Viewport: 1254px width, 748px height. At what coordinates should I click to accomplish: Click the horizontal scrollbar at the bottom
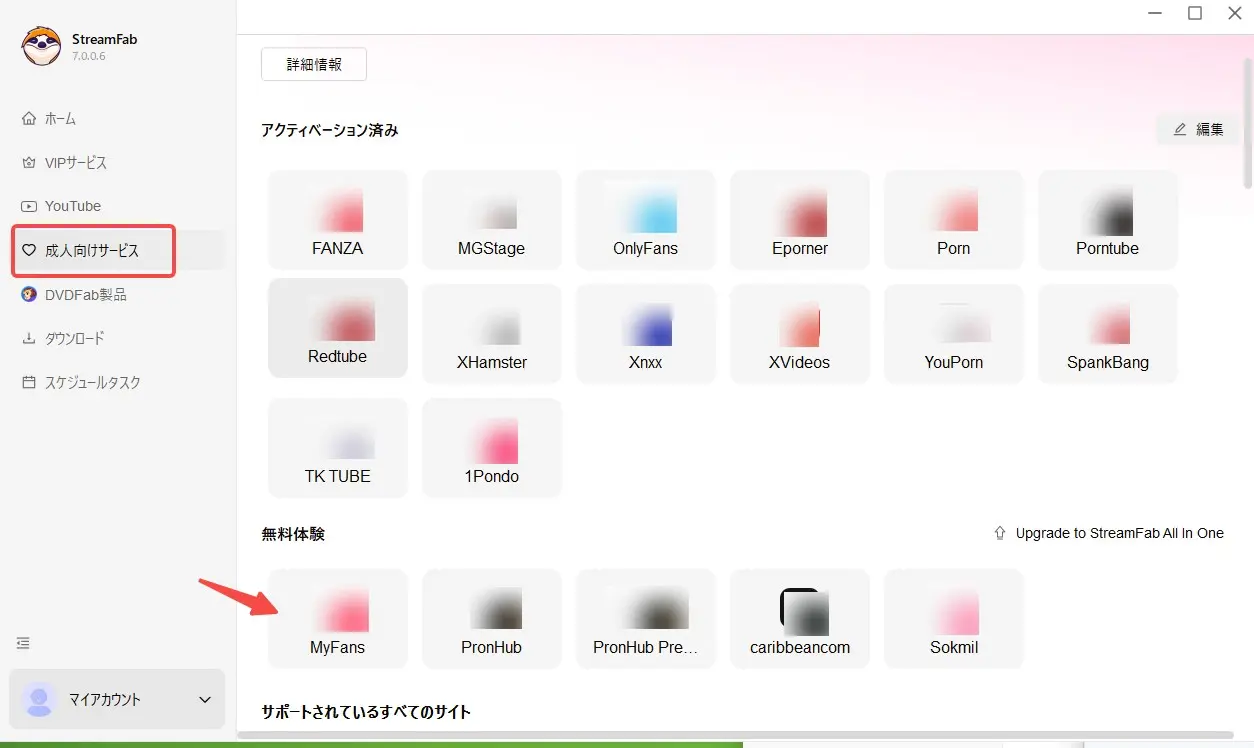point(735,736)
